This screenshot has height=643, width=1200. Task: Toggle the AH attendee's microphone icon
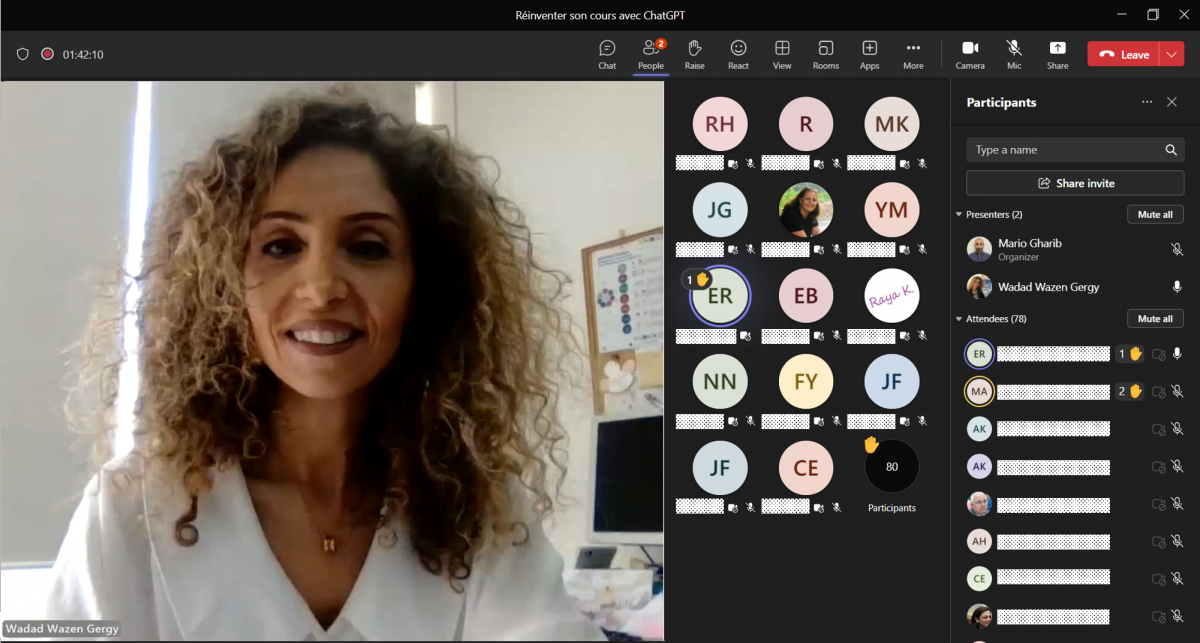tap(1177, 541)
